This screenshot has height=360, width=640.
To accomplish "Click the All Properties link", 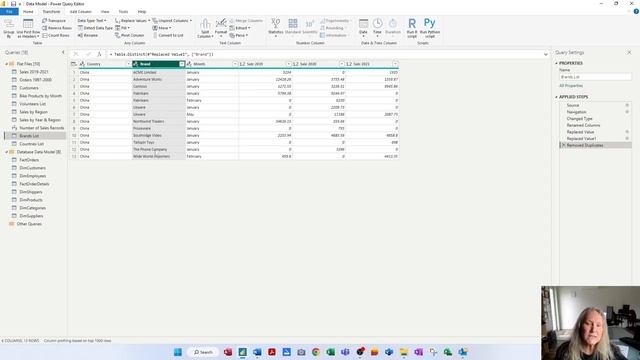I will [571, 86].
